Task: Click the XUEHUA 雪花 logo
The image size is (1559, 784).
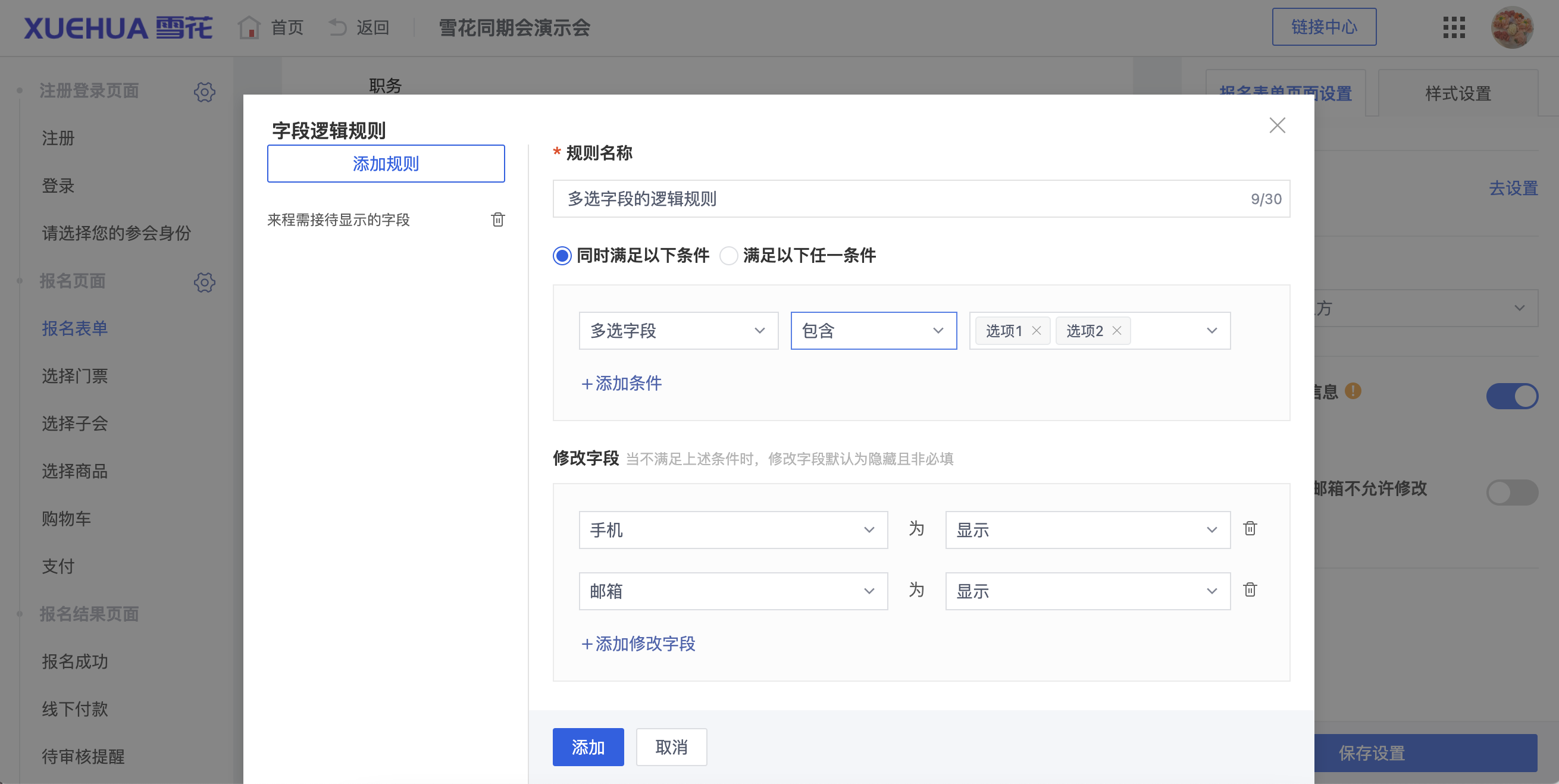Action: [x=118, y=28]
